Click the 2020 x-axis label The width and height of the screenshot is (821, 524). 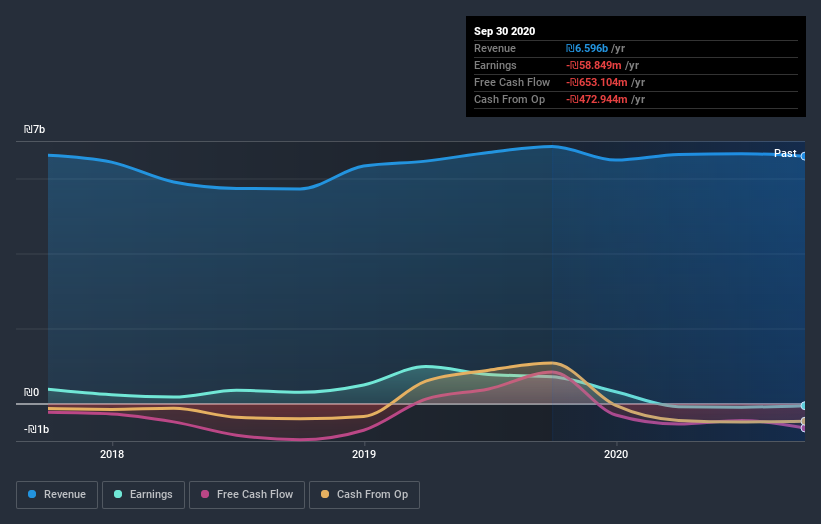(616, 454)
